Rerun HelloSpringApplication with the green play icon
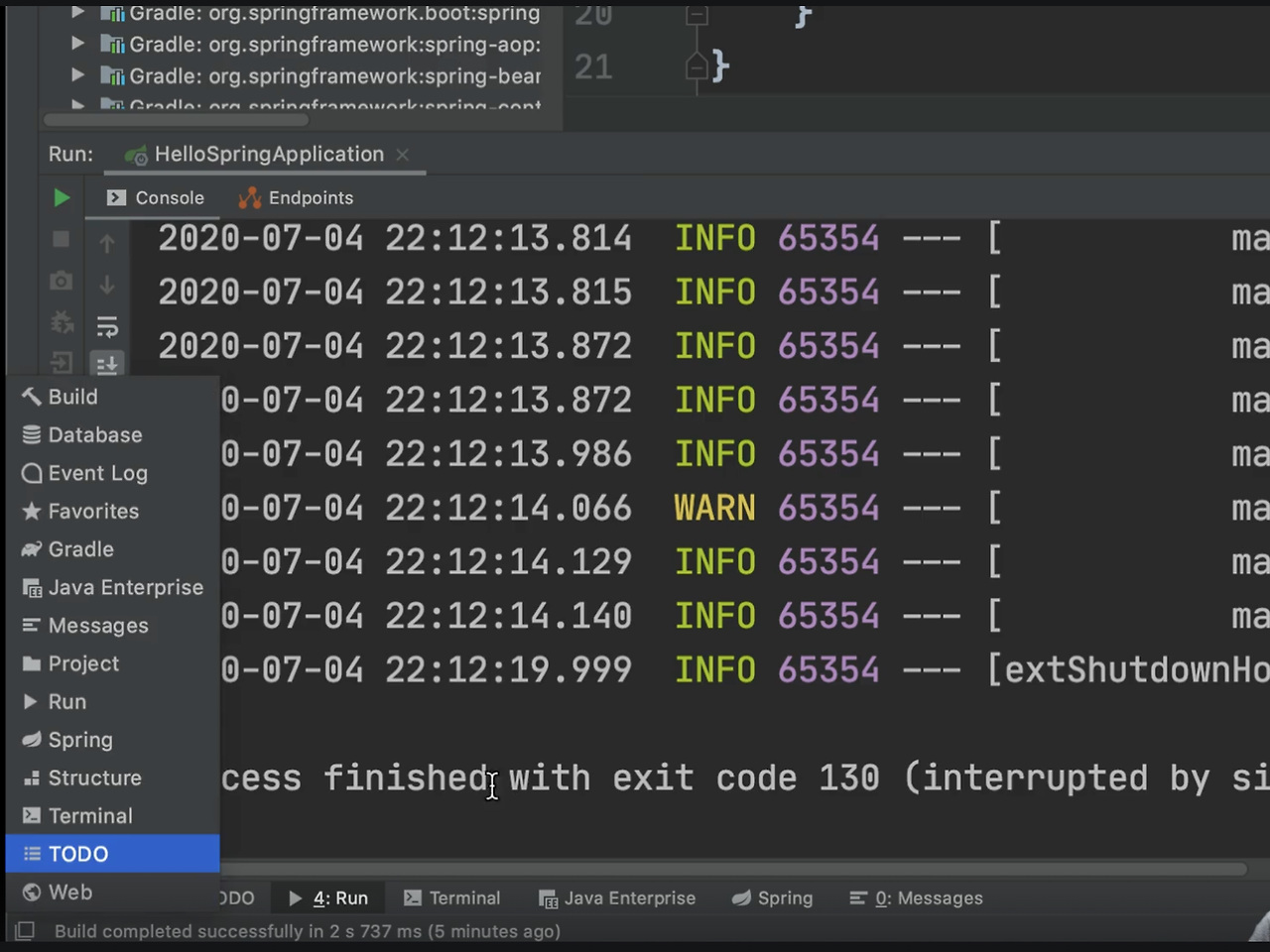 61,197
